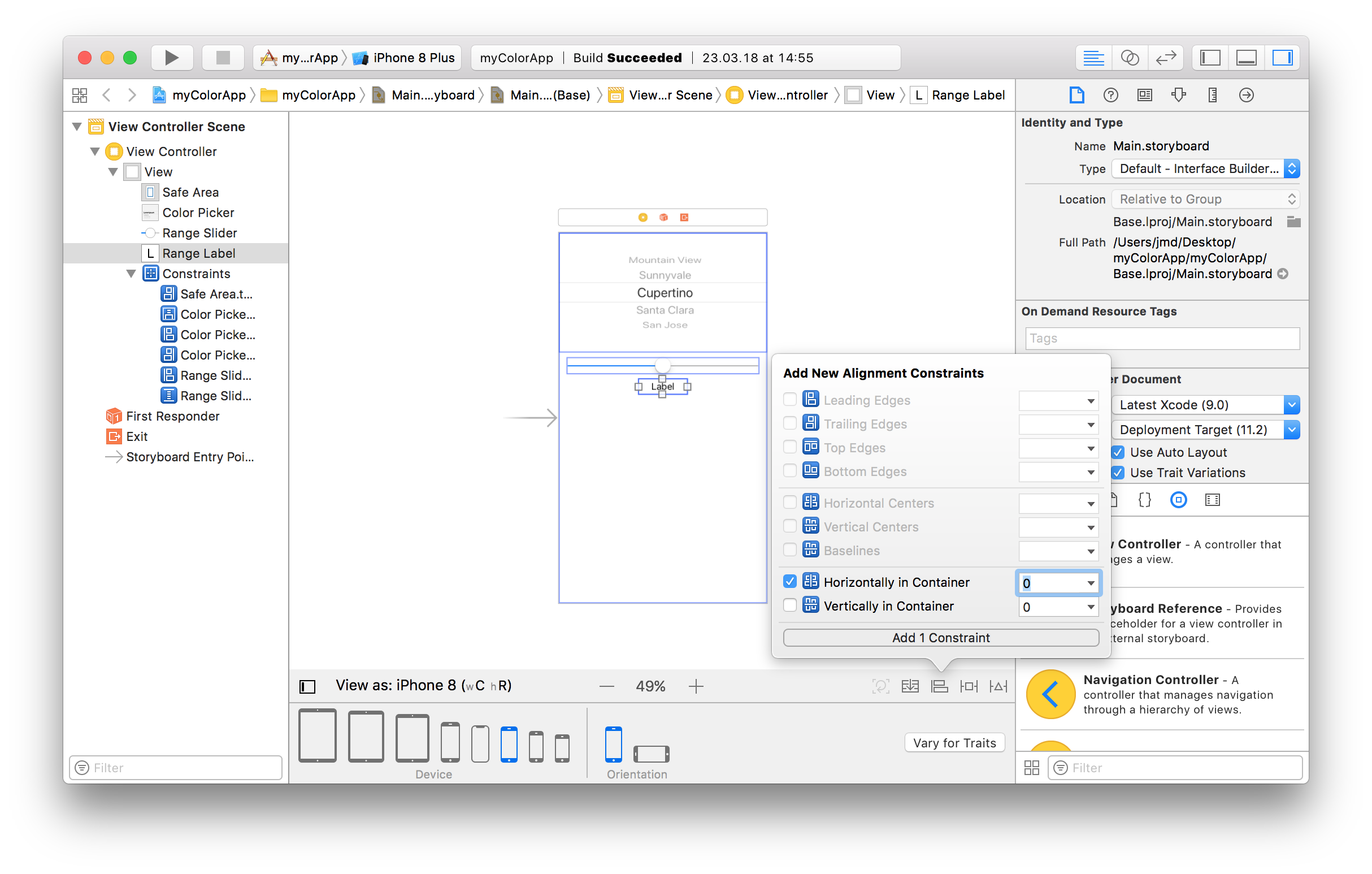Open the Quick Help inspector
Image resolution: width=1372 pixels, height=874 pixels.
click(1110, 95)
